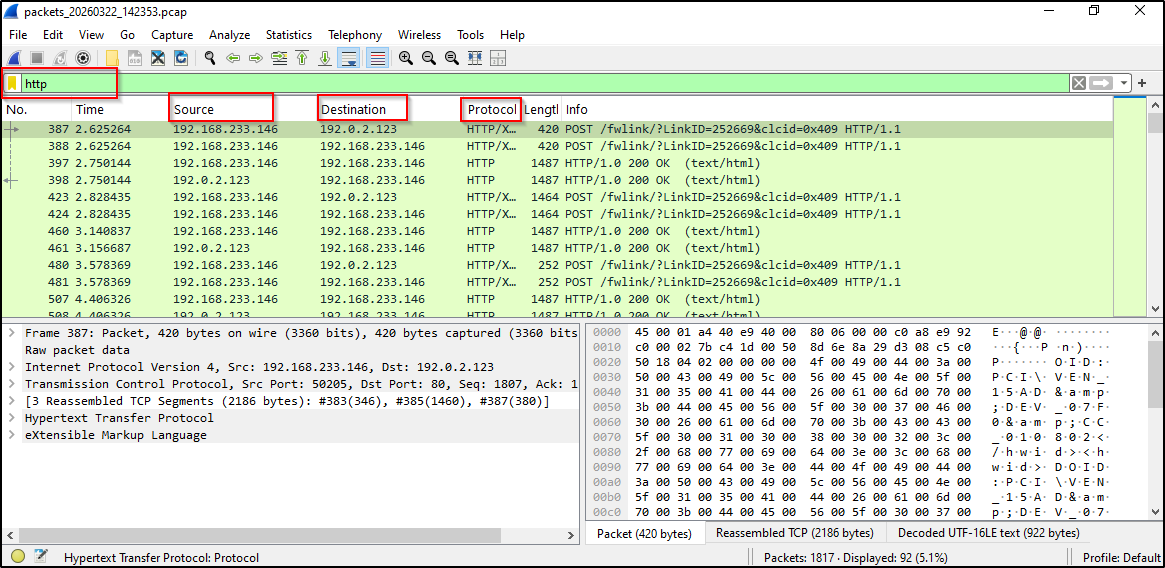This screenshot has width=1165, height=568.
Task: Clear the display filter with X button
Action: 1079,84
